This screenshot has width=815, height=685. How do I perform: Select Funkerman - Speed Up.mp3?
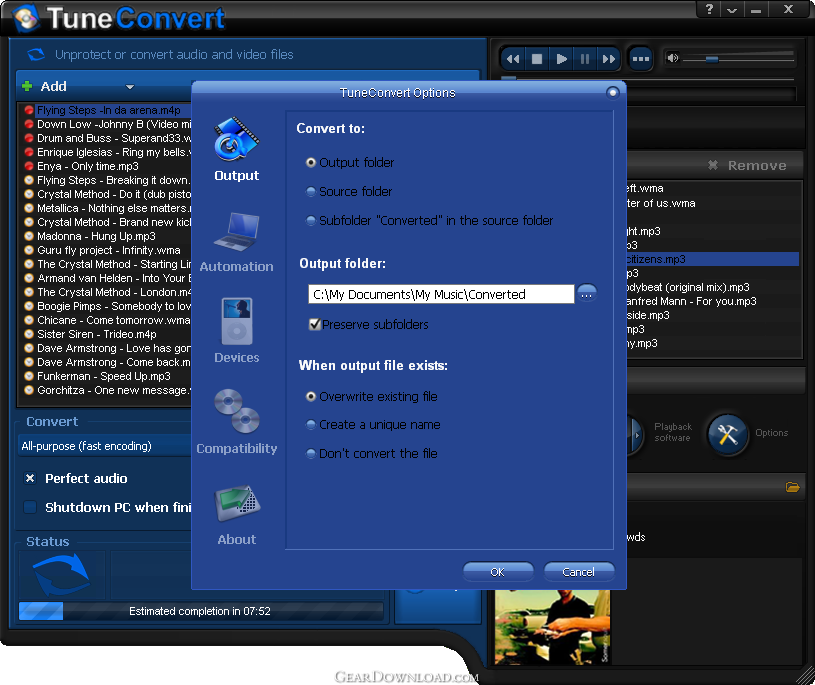tap(103, 376)
